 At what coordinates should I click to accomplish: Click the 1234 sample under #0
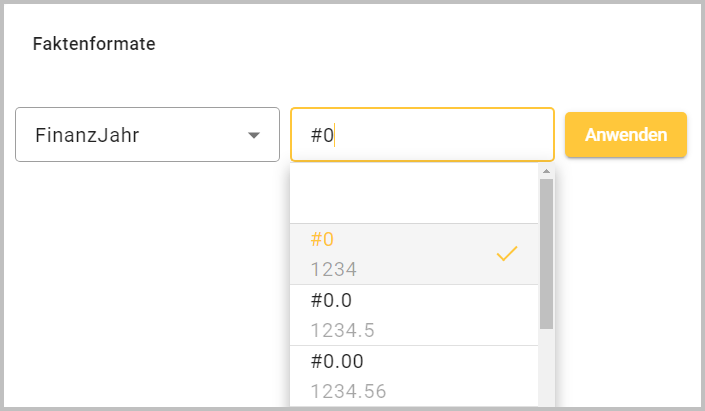[x=334, y=269]
